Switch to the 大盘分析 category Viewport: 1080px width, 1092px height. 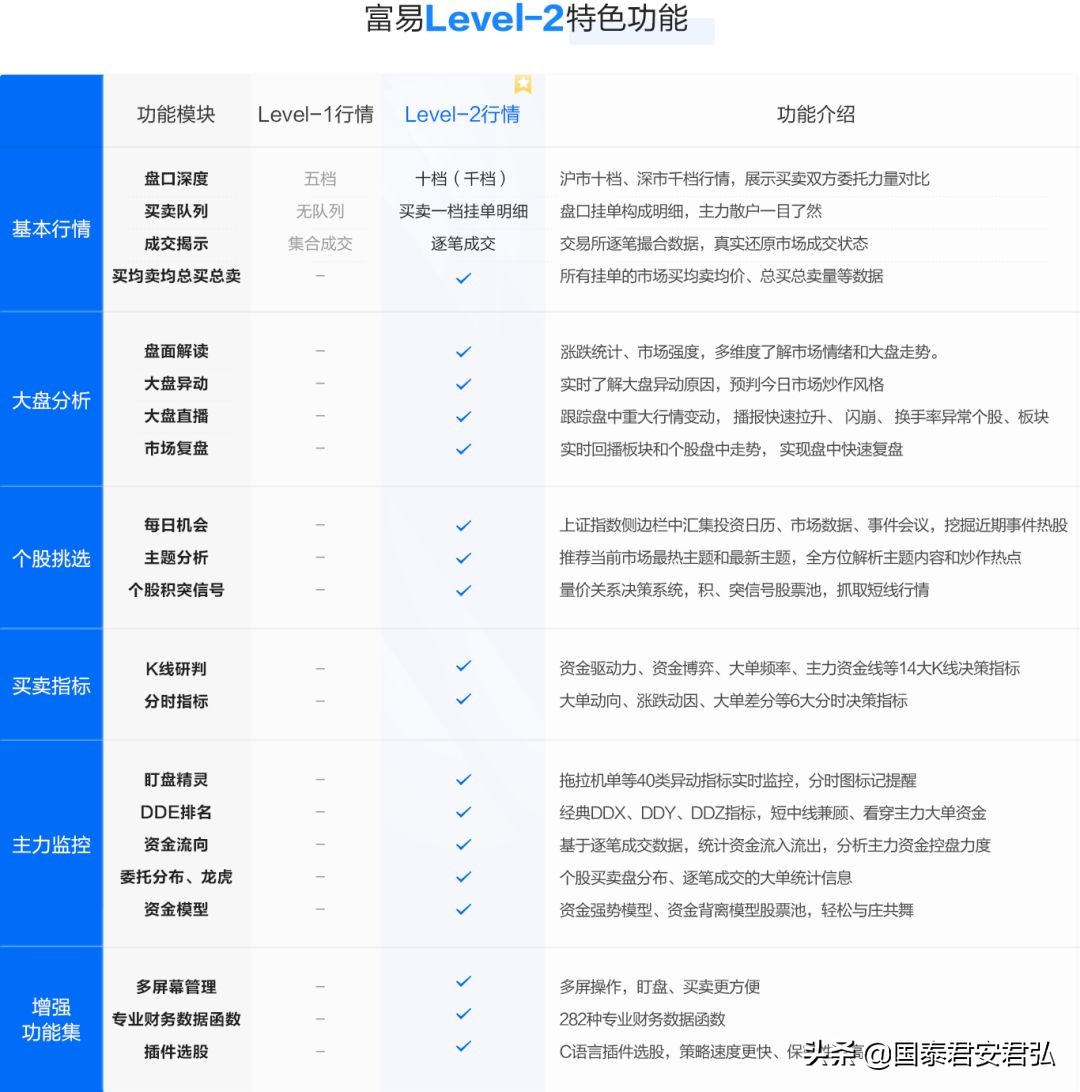pyautogui.click(x=50, y=401)
